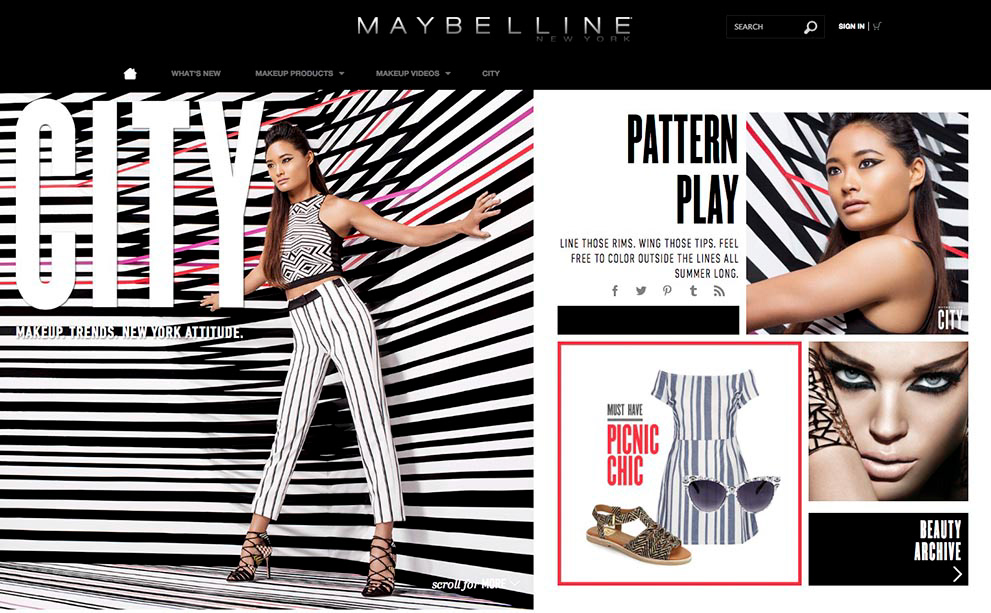Image resolution: width=991 pixels, height=613 pixels.
Task: Pin it with Pinterest icon
Action: 667,291
